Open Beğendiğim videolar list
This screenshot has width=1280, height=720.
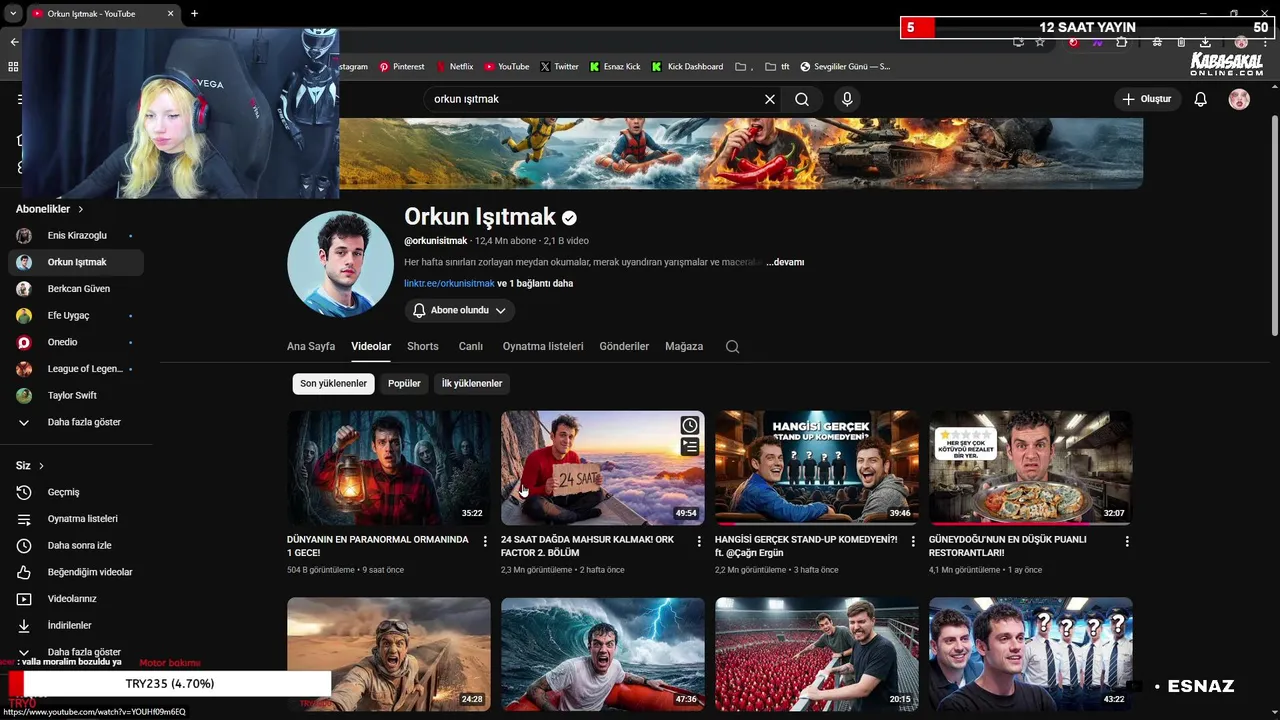[76, 572]
